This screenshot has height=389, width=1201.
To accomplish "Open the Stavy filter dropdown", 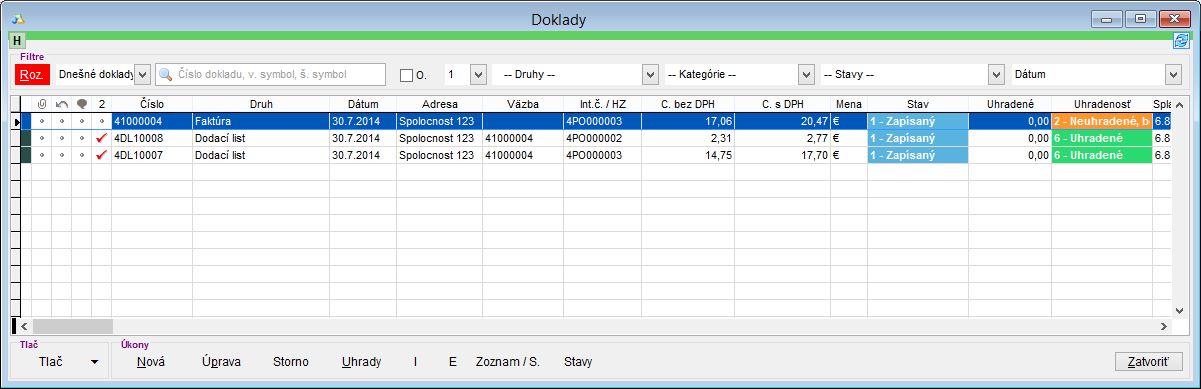I will tap(995, 75).
